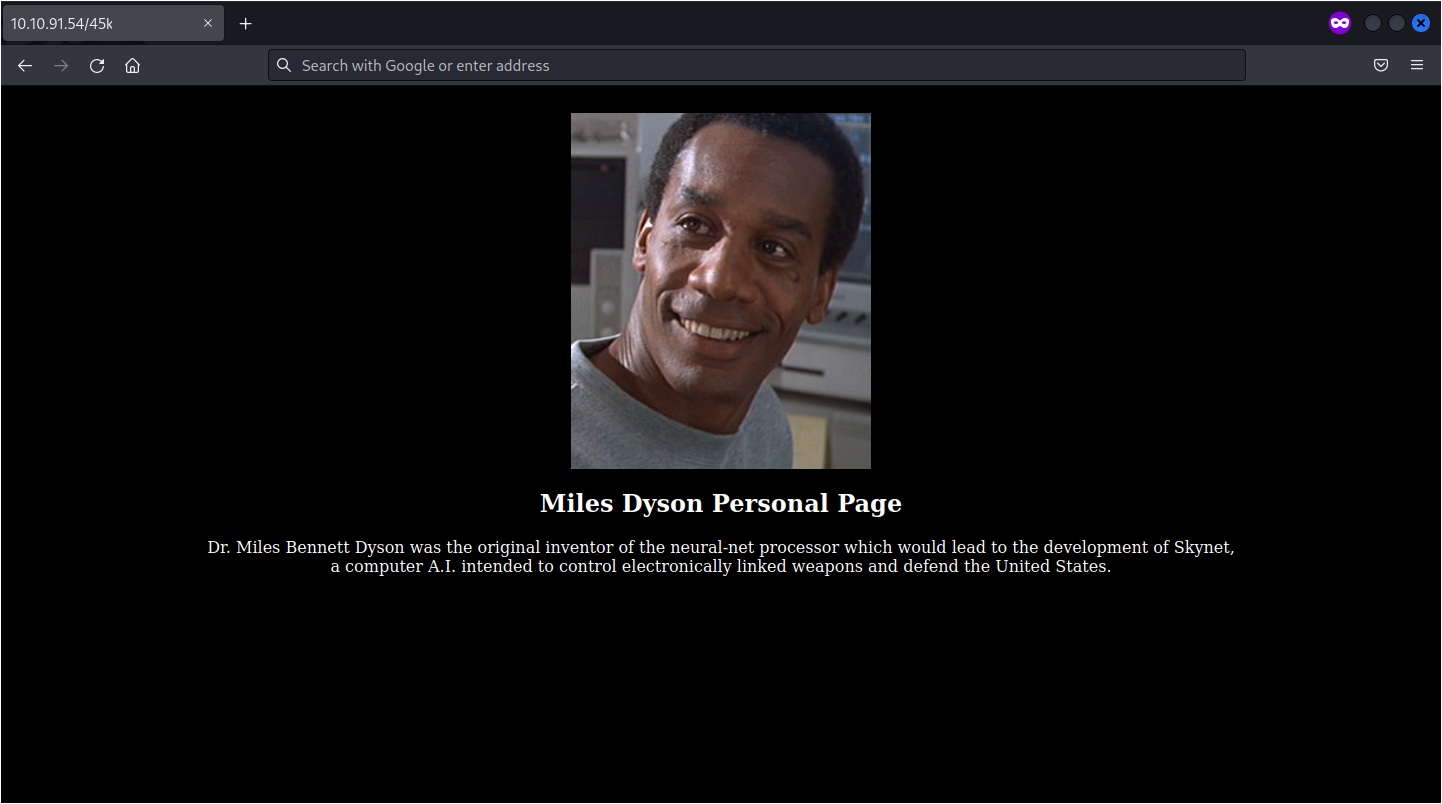Open a new tab with plus button
The height and width of the screenshot is (804, 1442).
click(x=246, y=24)
